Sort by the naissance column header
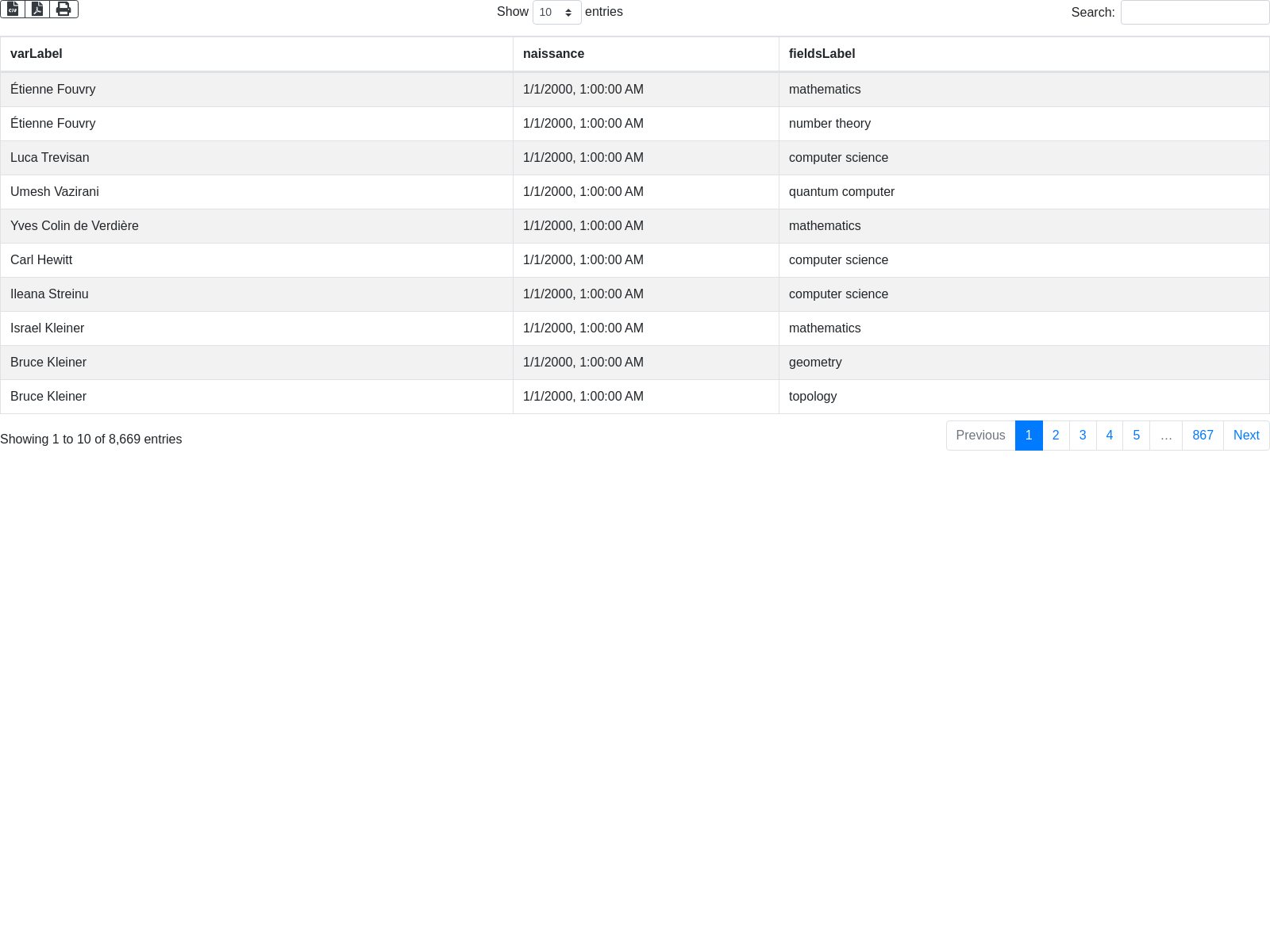 tap(553, 54)
